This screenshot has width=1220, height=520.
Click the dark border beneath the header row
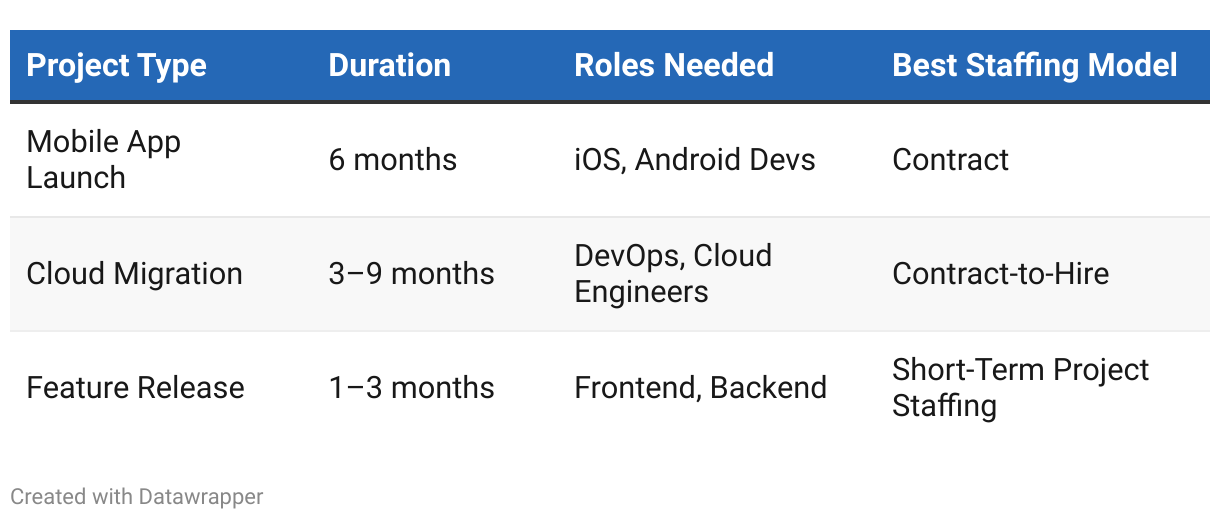point(610,101)
